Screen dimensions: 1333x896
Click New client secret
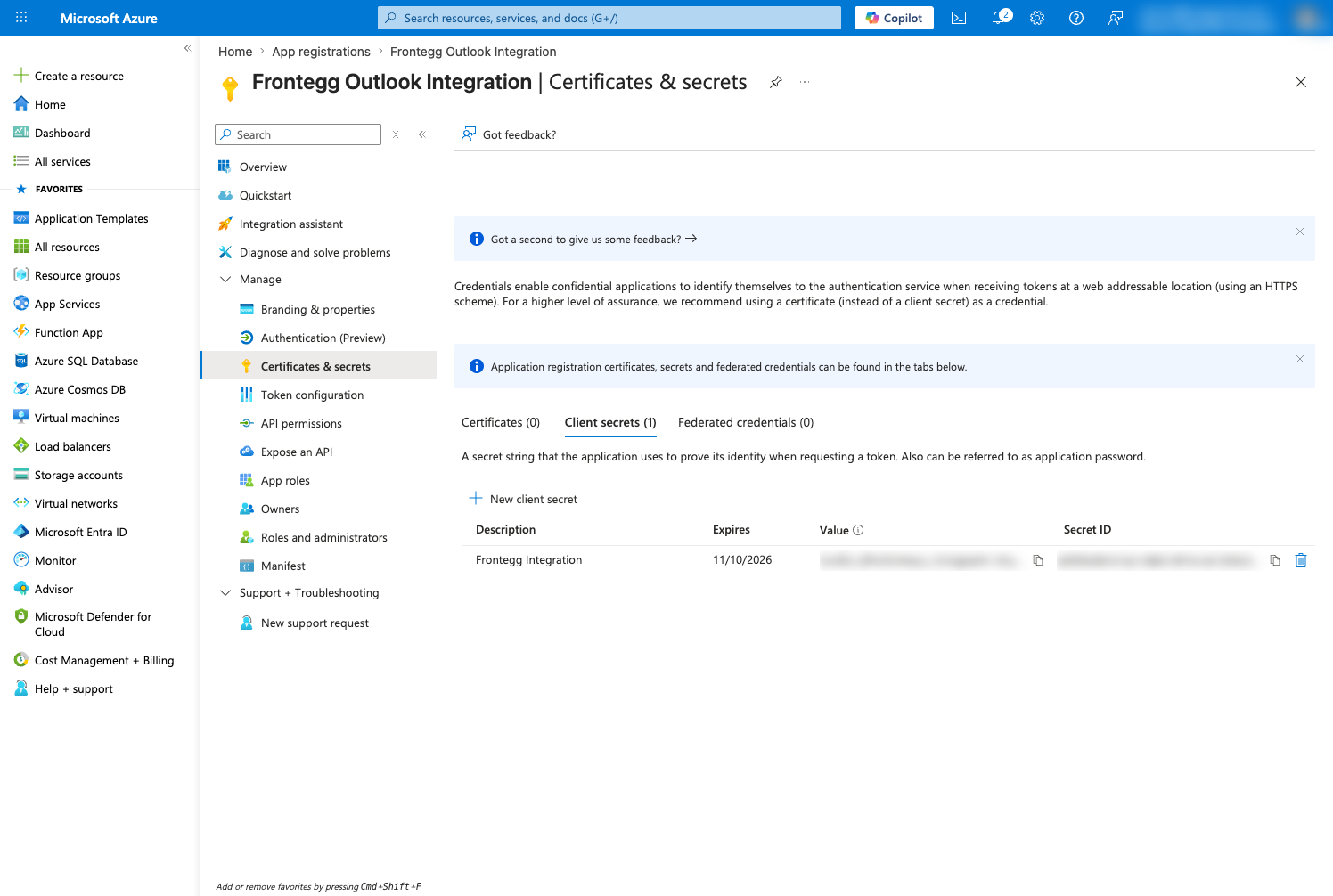523,499
